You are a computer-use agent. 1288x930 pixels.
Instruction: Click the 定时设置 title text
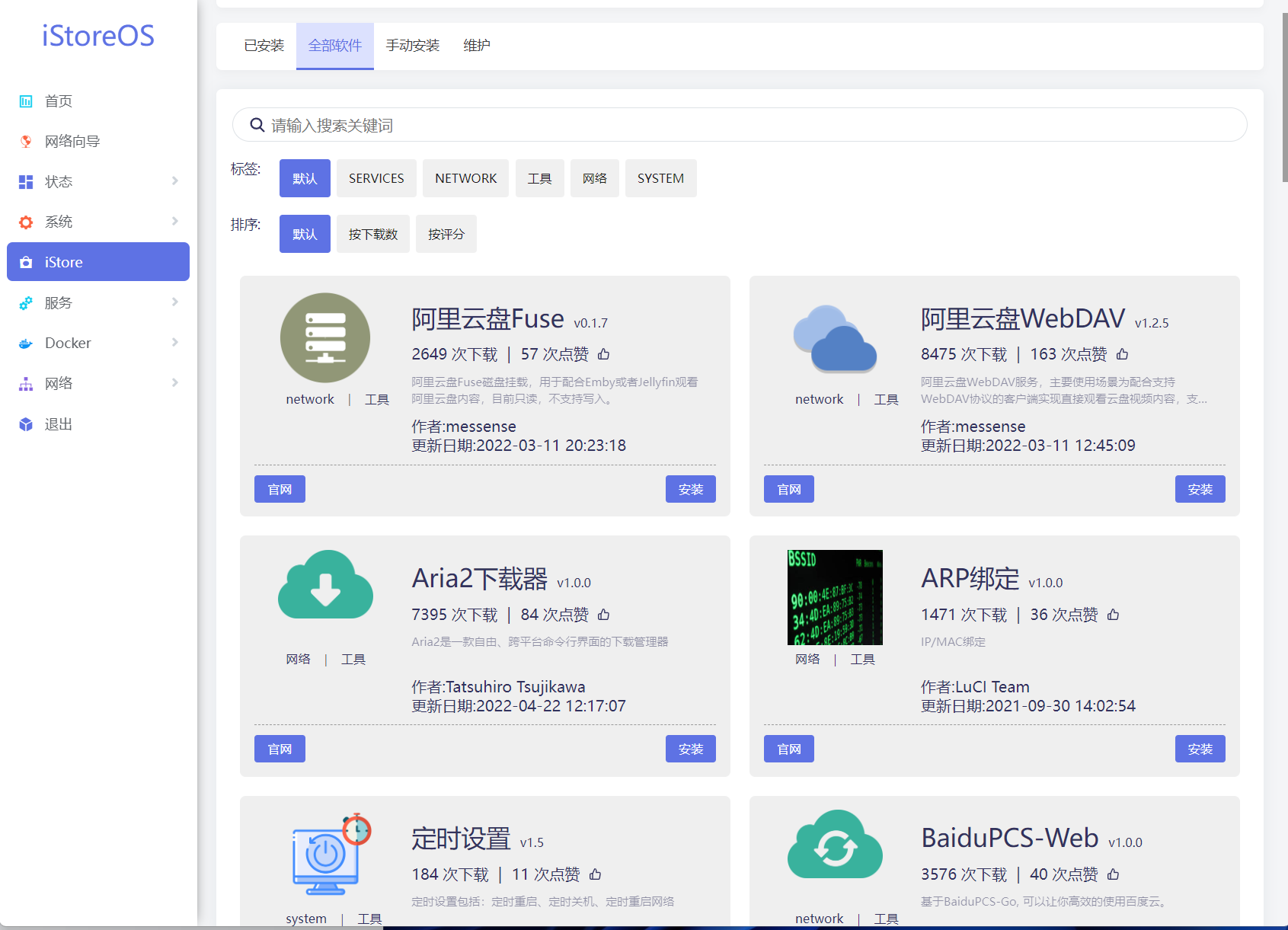pyautogui.click(x=461, y=839)
